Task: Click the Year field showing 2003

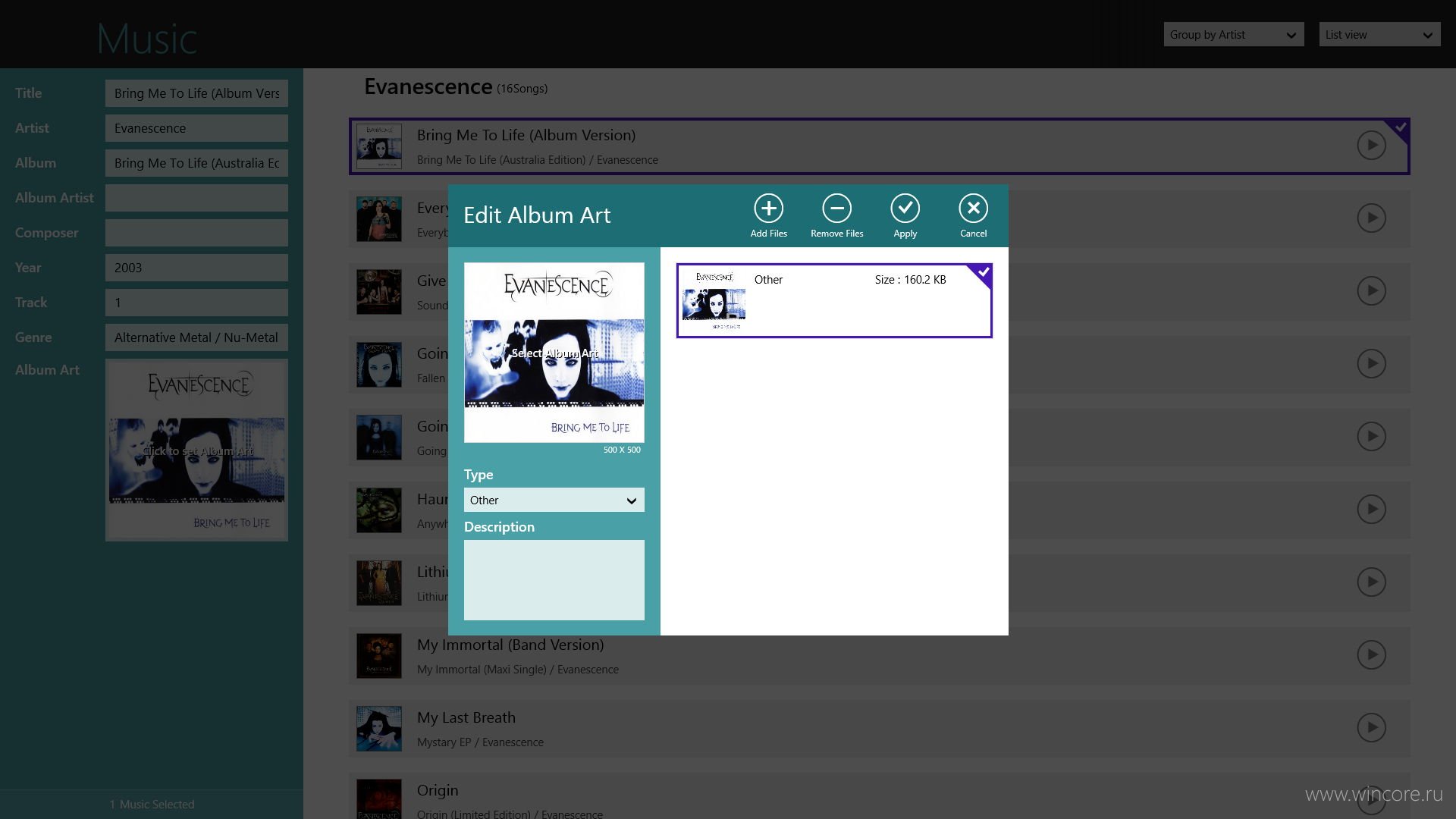Action: coord(196,268)
